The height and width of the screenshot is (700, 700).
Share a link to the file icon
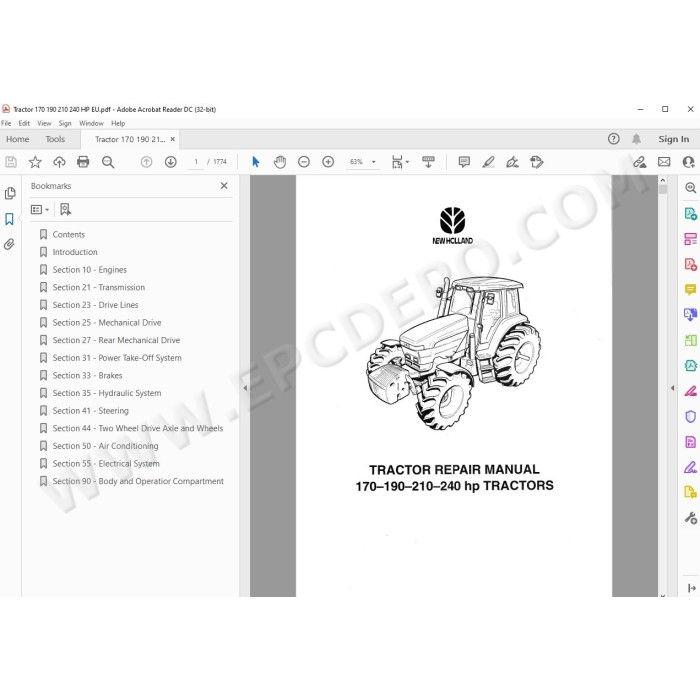(640, 162)
